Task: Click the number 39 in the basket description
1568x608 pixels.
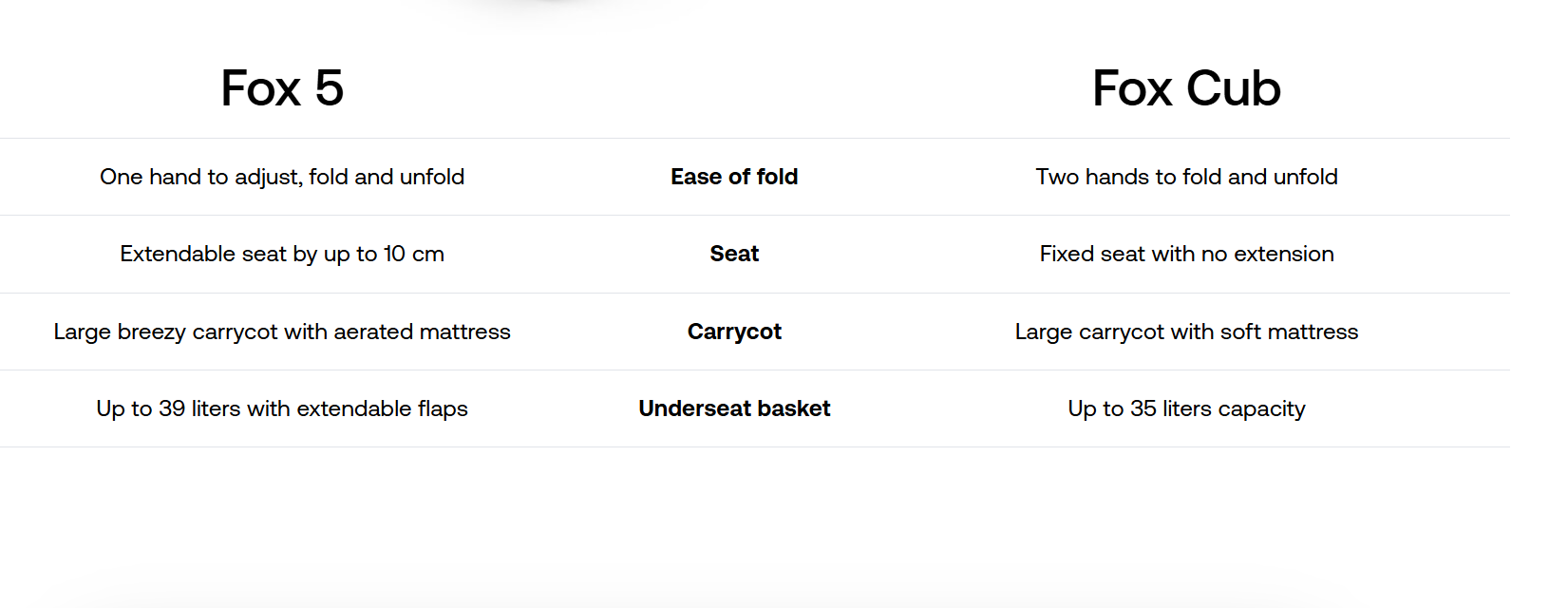Action: click(x=172, y=408)
